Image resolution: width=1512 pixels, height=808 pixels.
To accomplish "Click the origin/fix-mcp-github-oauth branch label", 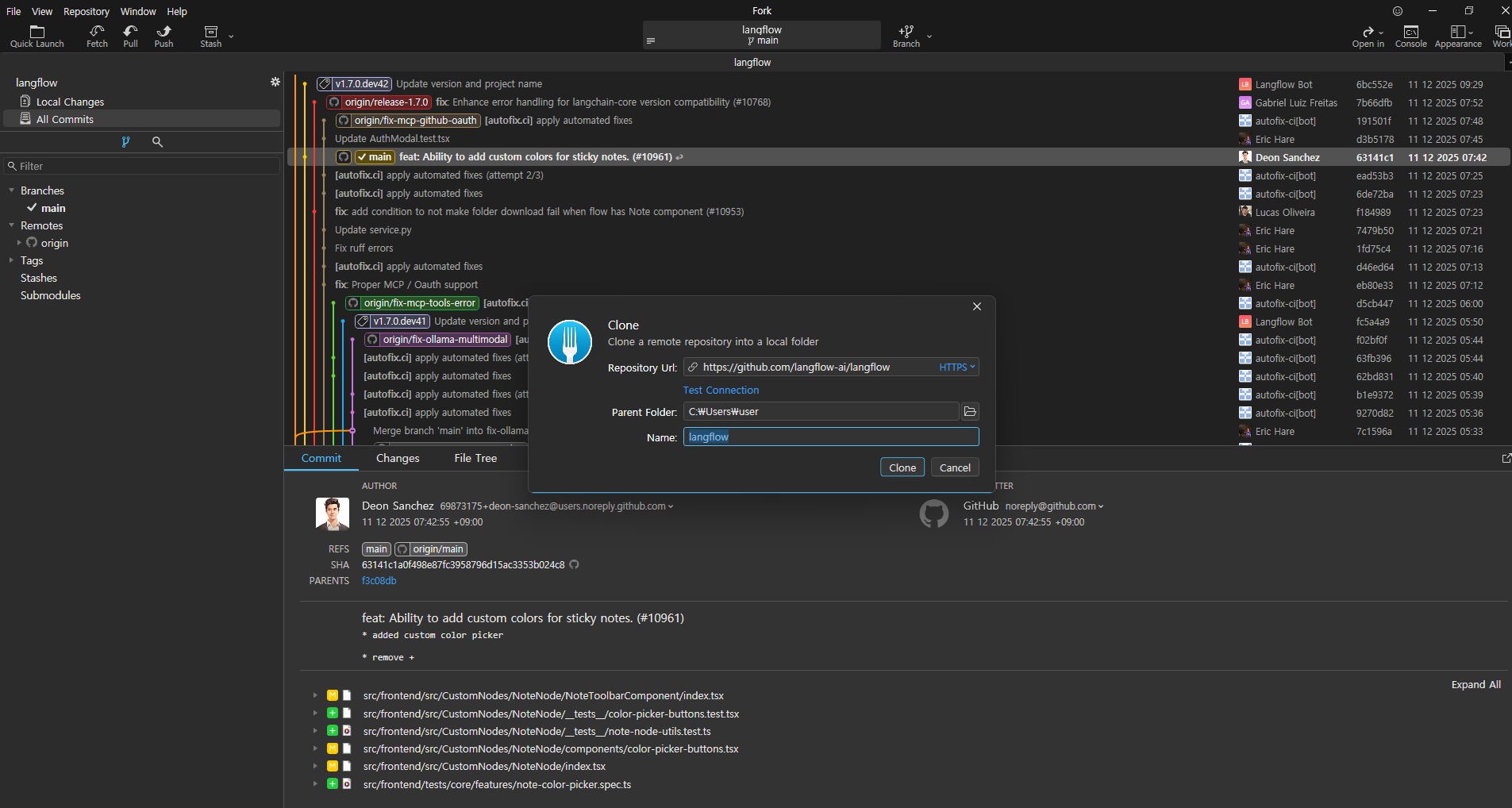I will point(408,121).
